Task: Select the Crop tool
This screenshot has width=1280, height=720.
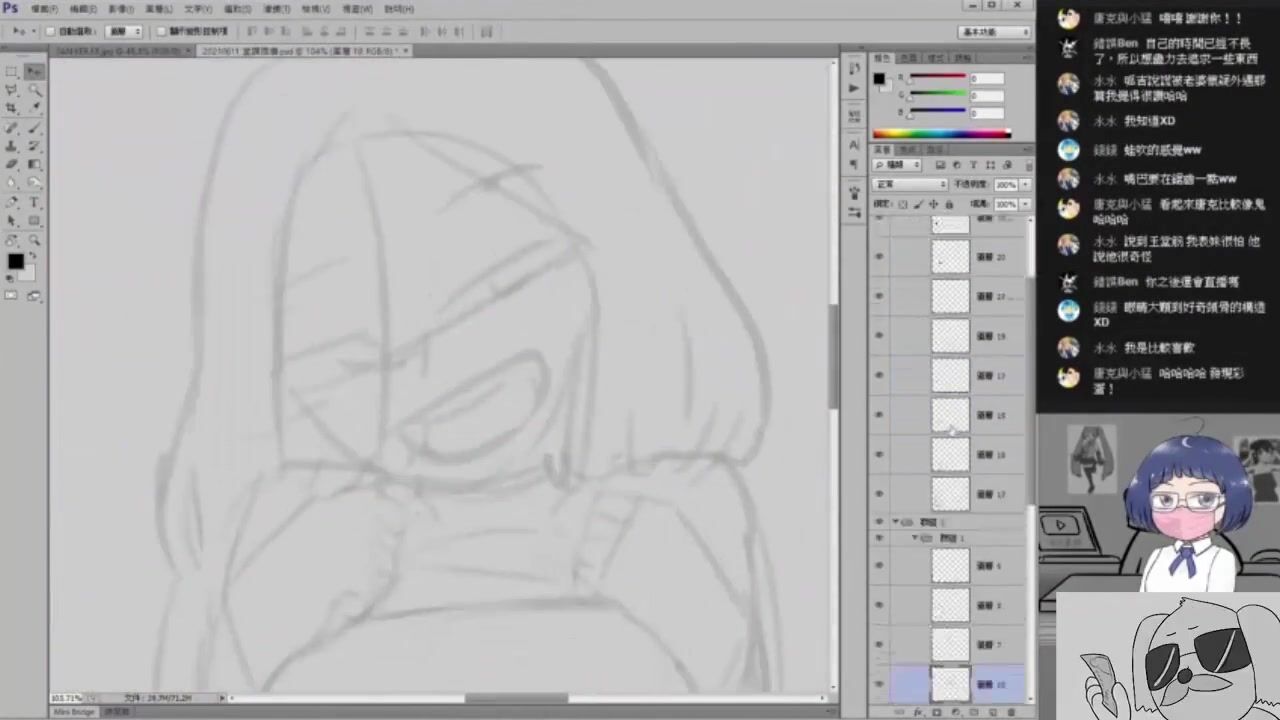Action: point(12,108)
